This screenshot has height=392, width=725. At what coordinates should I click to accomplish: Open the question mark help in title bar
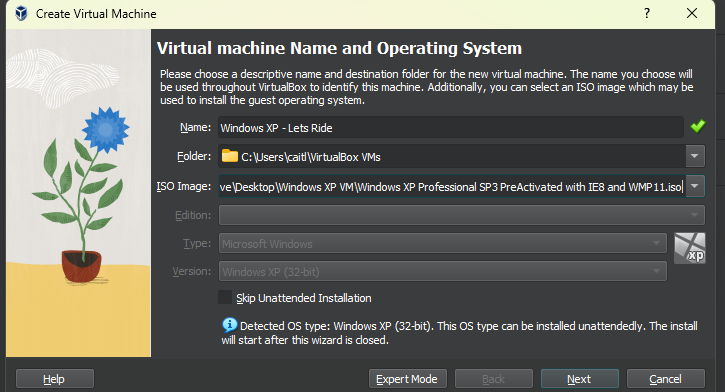(647, 13)
